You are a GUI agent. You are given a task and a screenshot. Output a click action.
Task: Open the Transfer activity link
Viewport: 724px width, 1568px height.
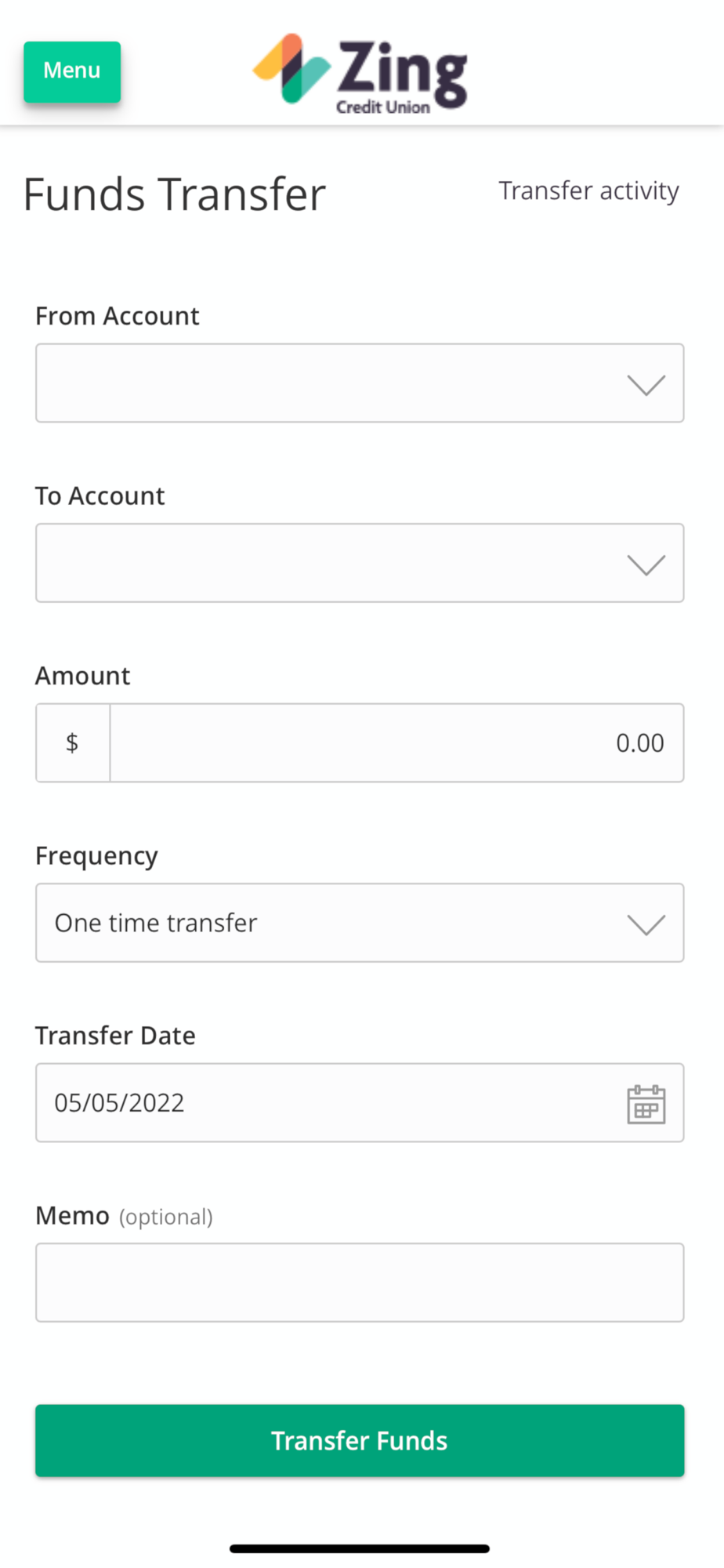(x=588, y=191)
